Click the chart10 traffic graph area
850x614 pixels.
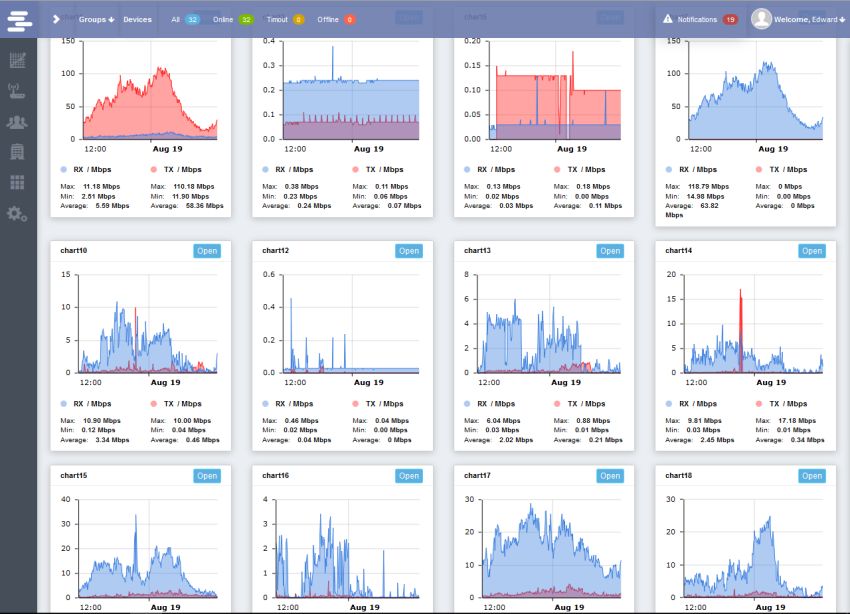(148, 324)
